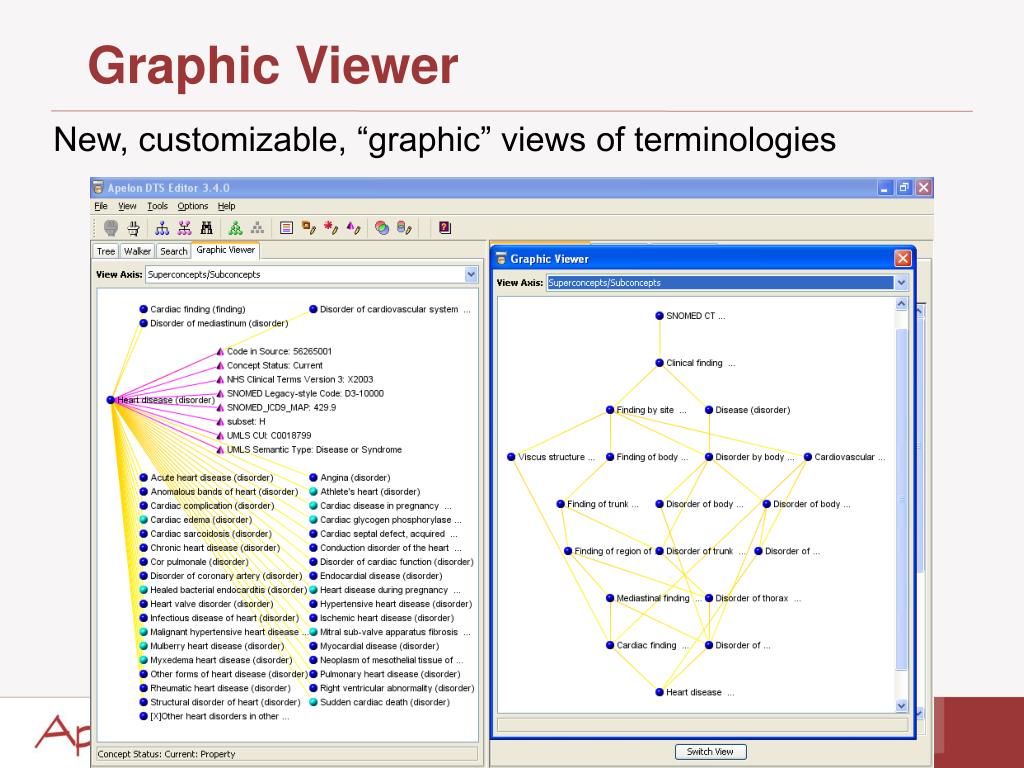Click the Graphic Viewer dialog title icon
Image resolution: width=1024 pixels, height=768 pixels.
502,259
